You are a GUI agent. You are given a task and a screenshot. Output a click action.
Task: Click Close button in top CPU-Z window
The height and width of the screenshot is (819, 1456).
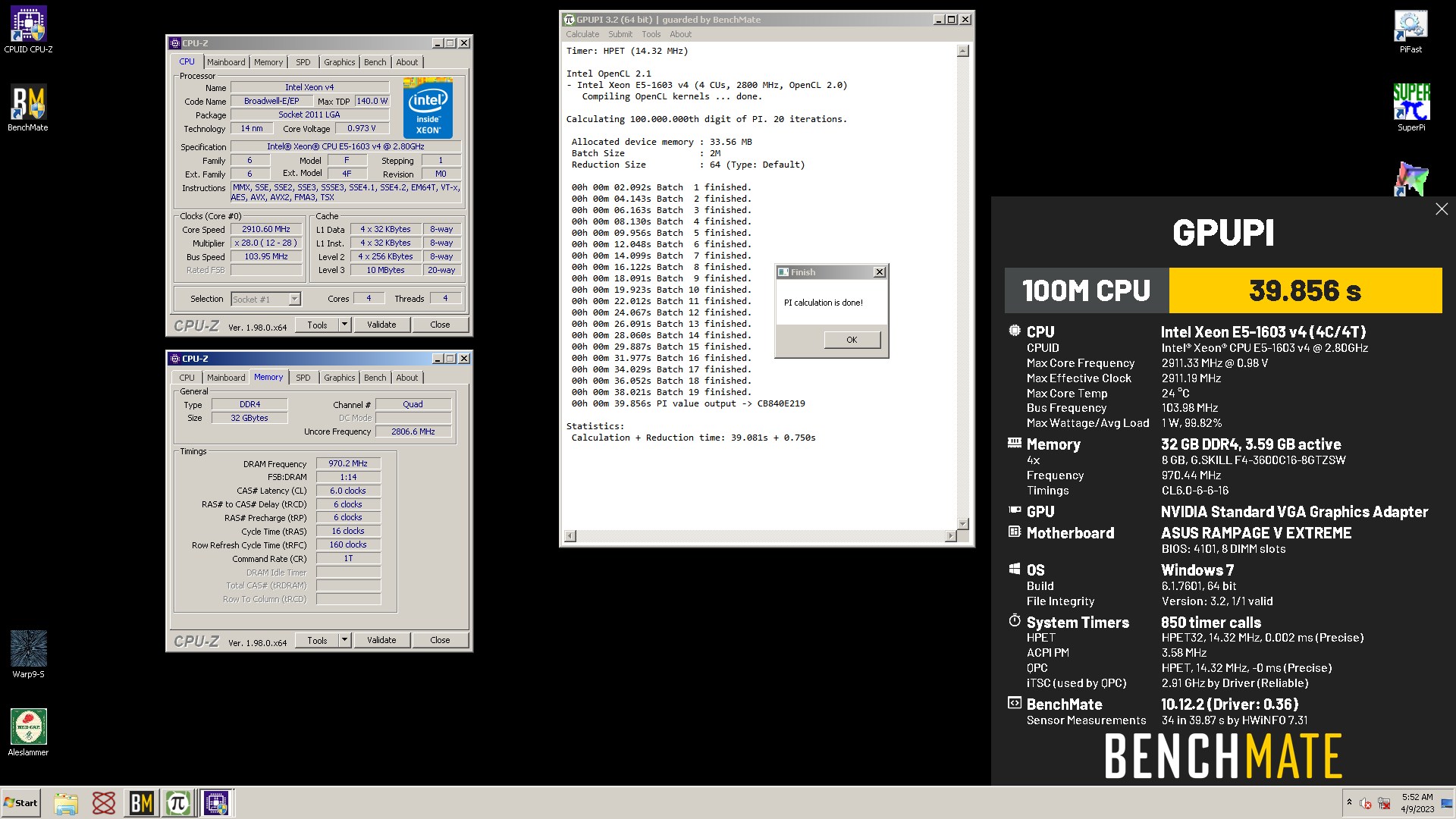coord(440,325)
